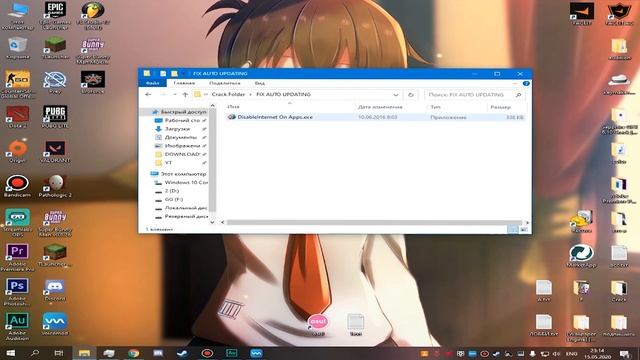The image size is (640, 360).
Task: Click the horizontal scrollbar in file list
Action: (374, 222)
